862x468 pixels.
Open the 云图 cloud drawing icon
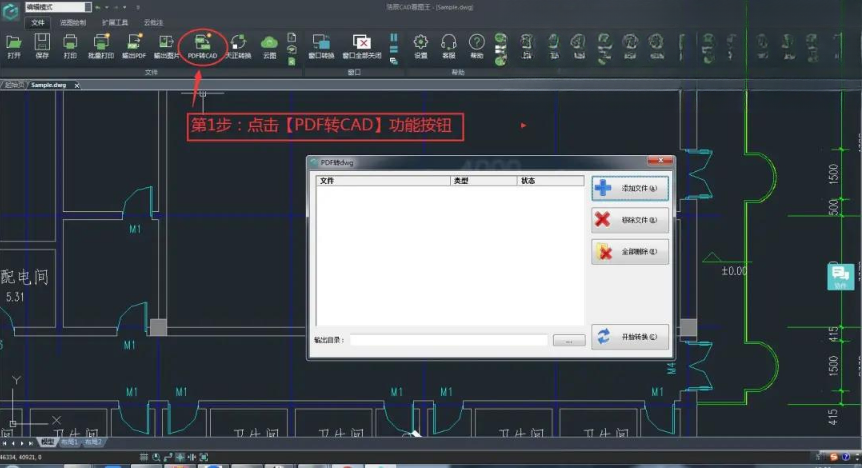coord(269,46)
